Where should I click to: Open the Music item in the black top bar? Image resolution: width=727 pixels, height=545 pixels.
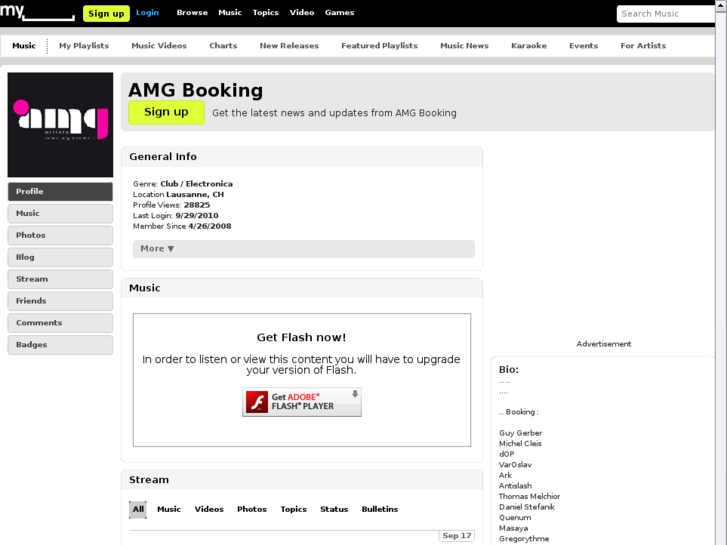tap(230, 13)
